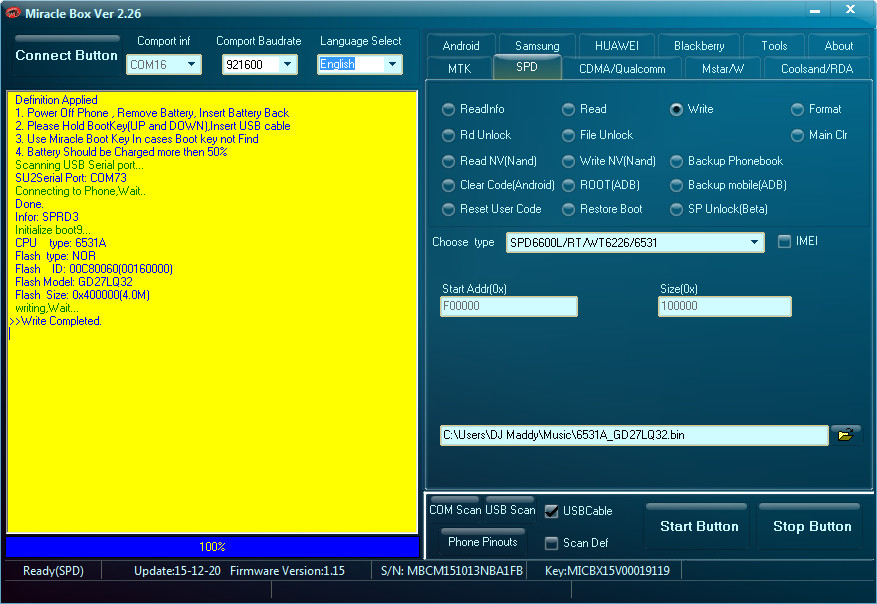This screenshot has height=604, width=877.
Task: Click the Miracle Box title bar logo
Action: 12,13
